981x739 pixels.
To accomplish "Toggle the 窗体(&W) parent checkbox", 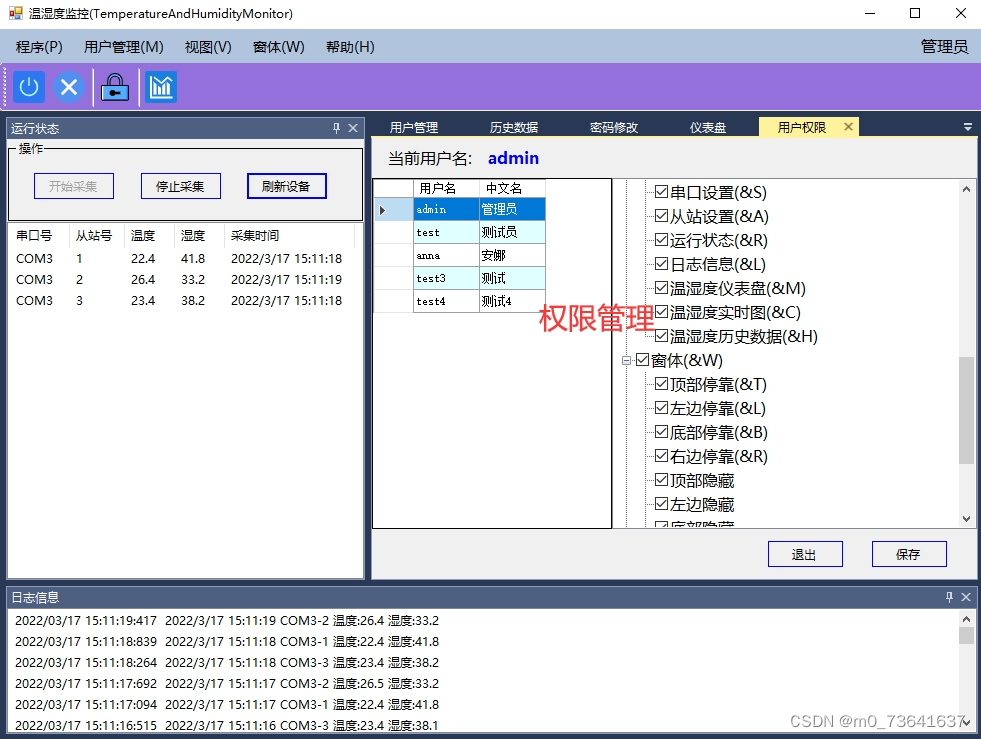I will point(643,360).
